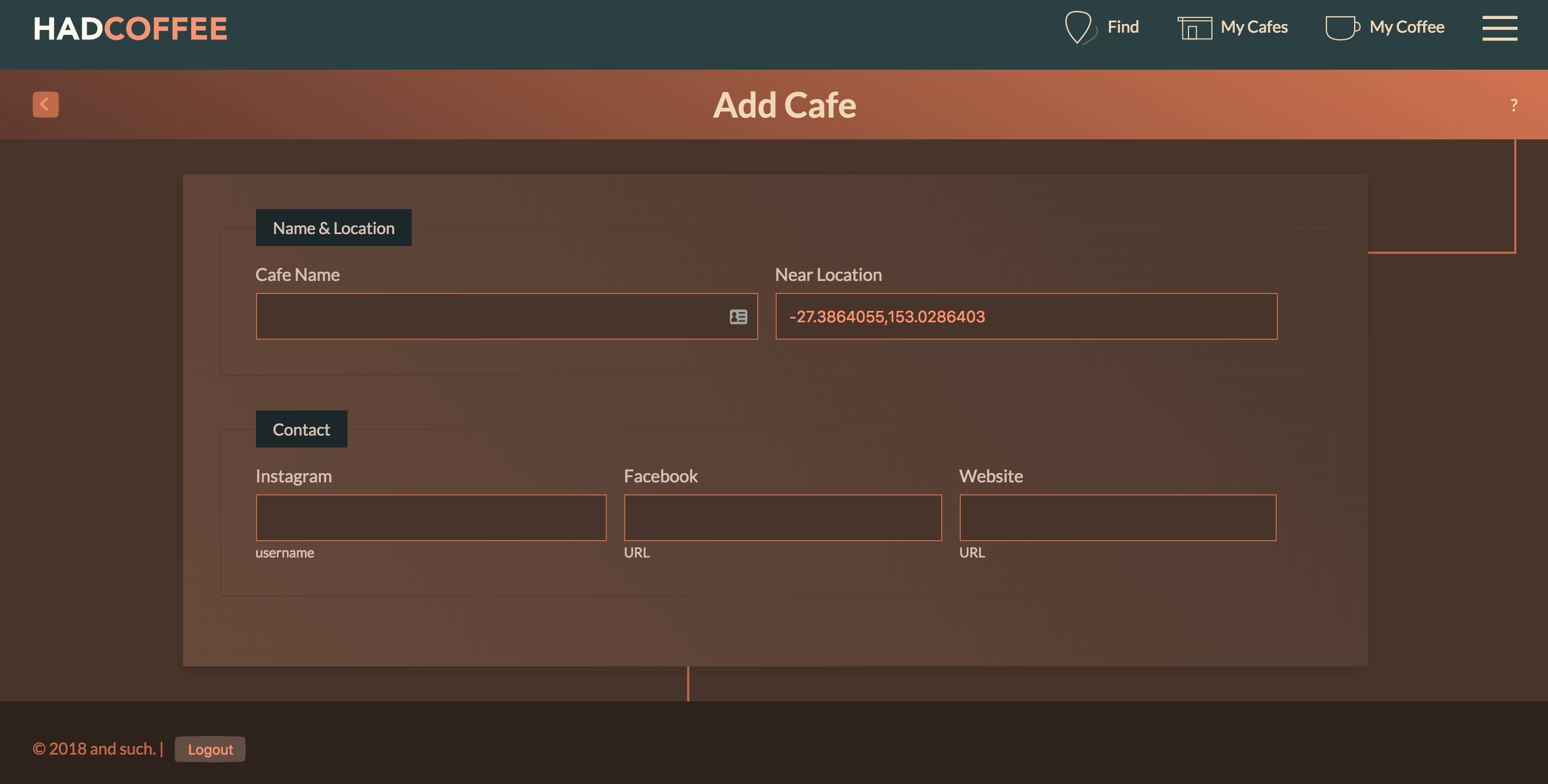The width and height of the screenshot is (1548, 784).
Task: Select the Facebook URL input
Action: click(x=782, y=517)
